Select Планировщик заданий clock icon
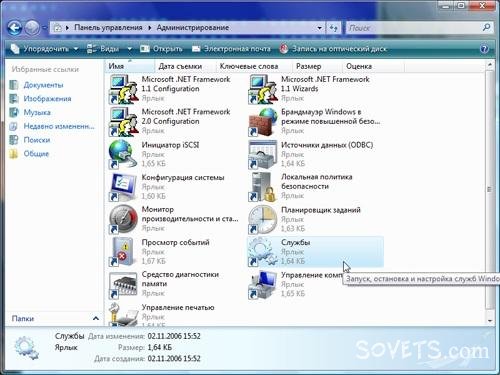The image size is (500, 375). (263, 219)
